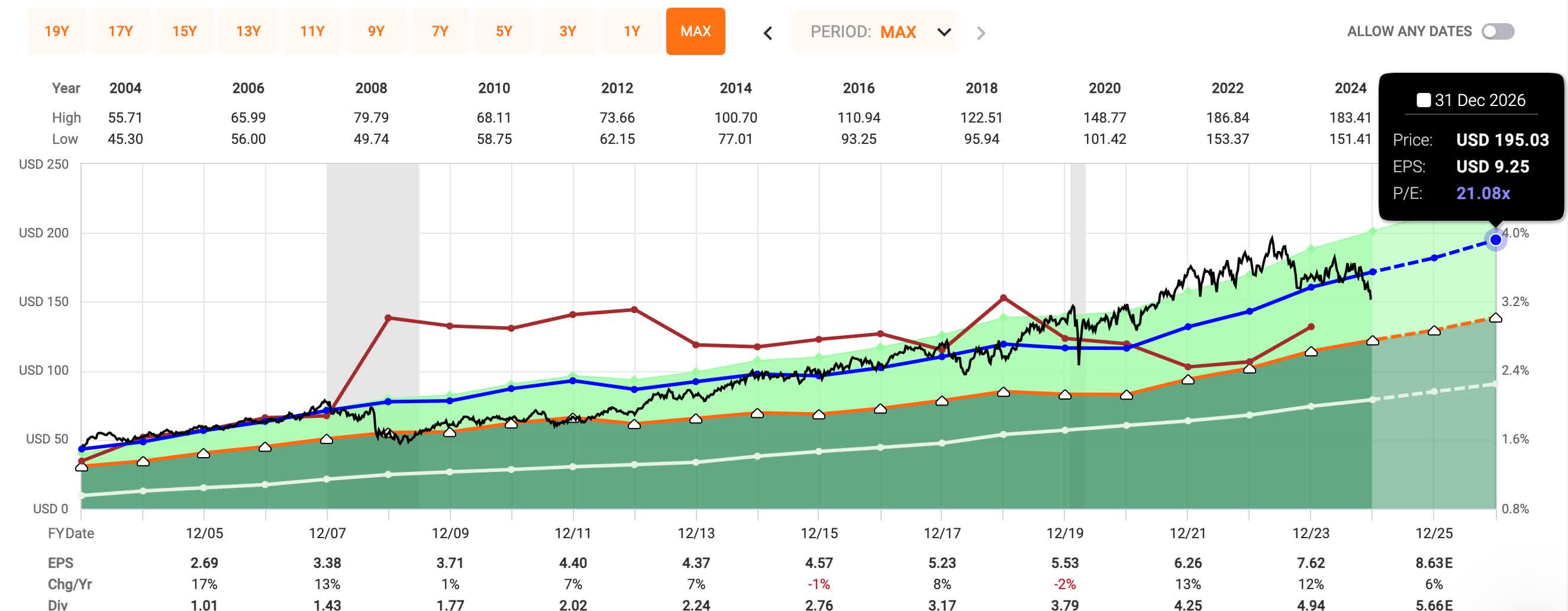This screenshot has width=1568, height=611.
Task: Check the box in the 31 Dec 2026 tooltip
Action: (1423, 101)
